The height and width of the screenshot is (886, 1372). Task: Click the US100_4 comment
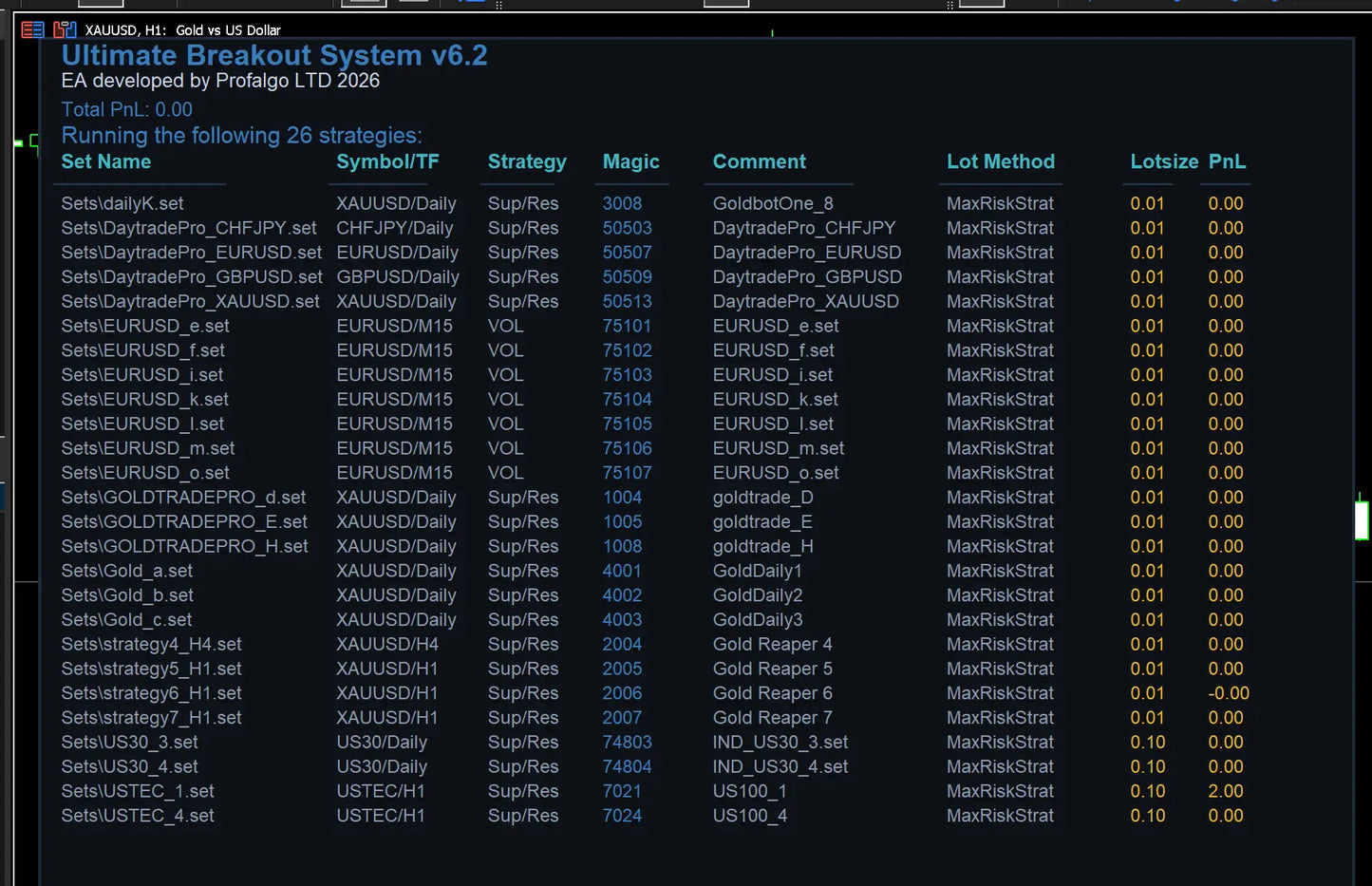click(750, 816)
